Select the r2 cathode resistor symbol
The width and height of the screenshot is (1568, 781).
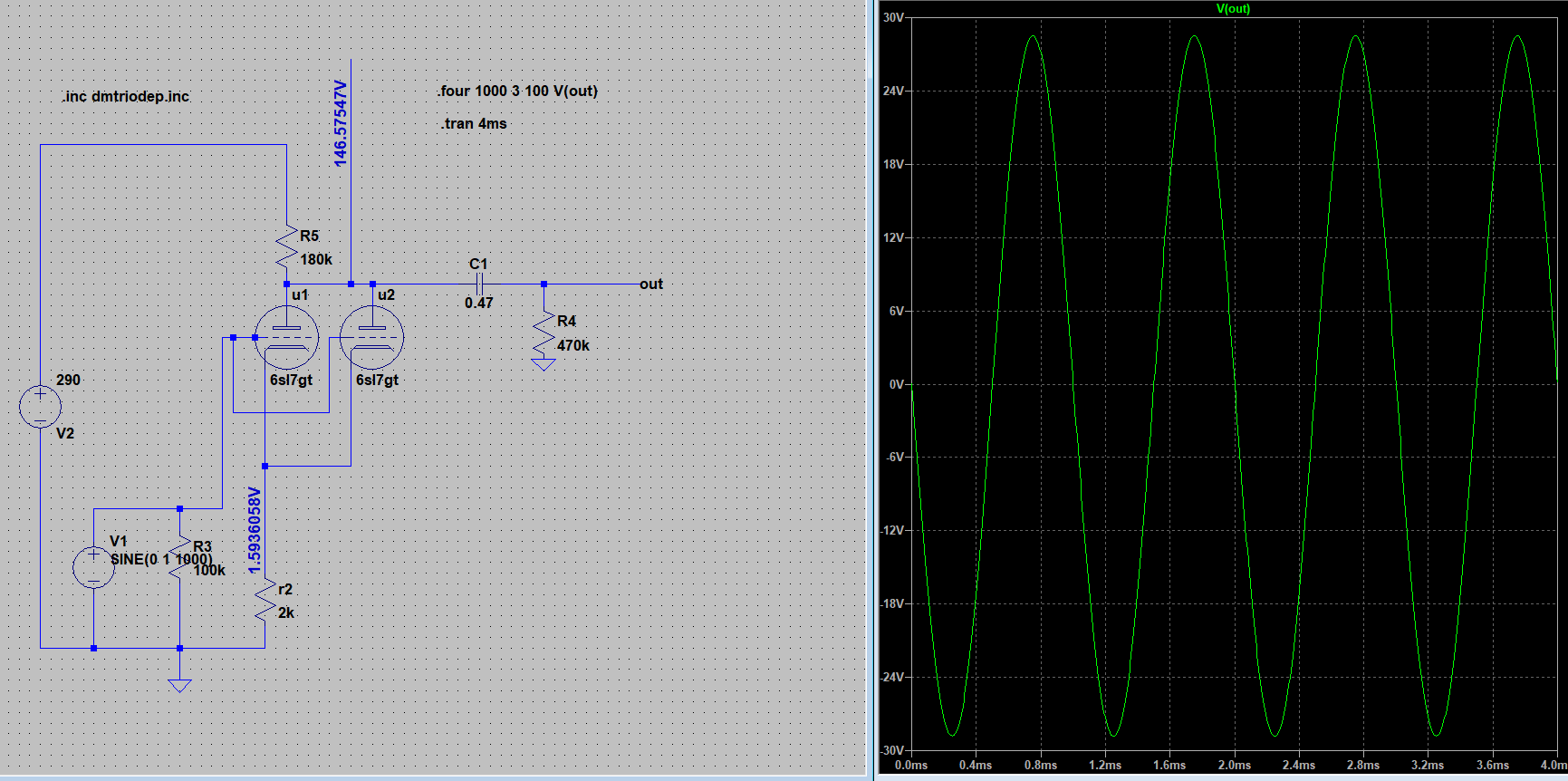click(x=265, y=600)
